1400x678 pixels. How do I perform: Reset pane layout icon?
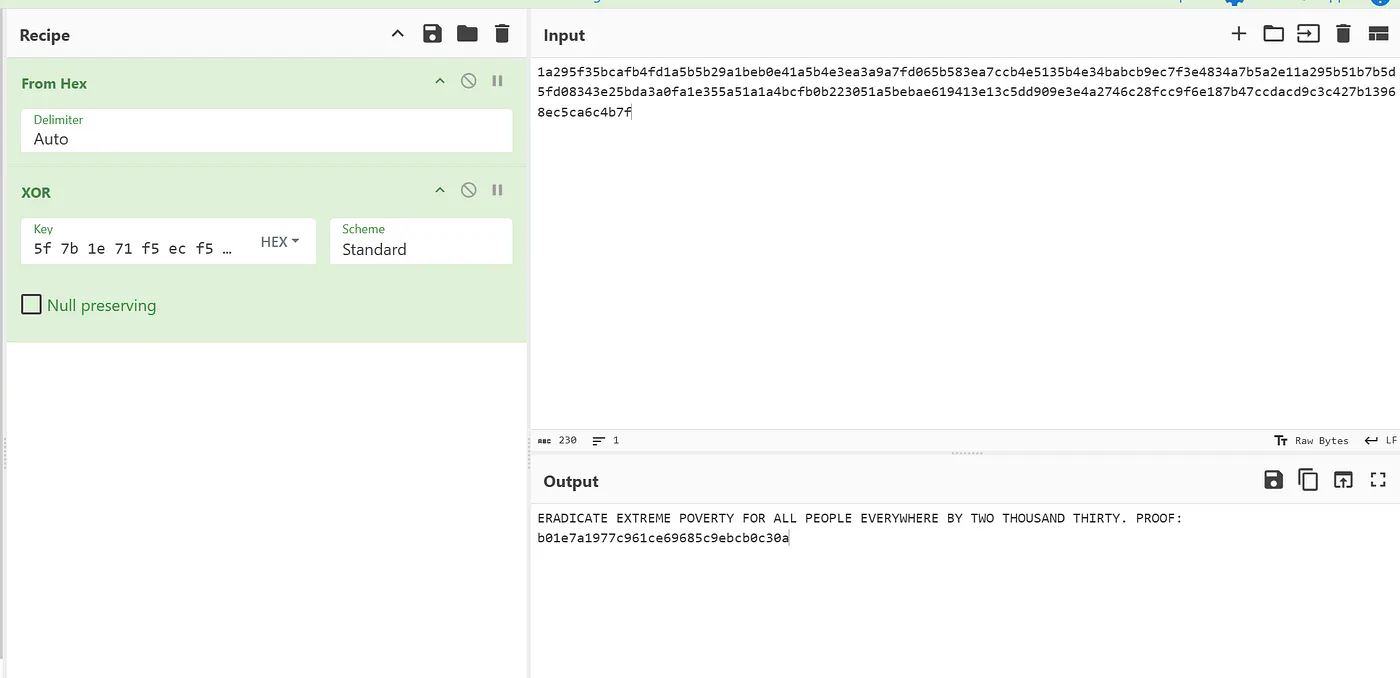click(x=1378, y=34)
